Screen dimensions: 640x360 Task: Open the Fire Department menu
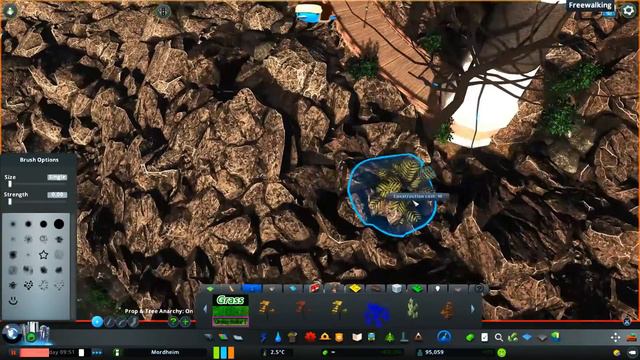pos(325,337)
